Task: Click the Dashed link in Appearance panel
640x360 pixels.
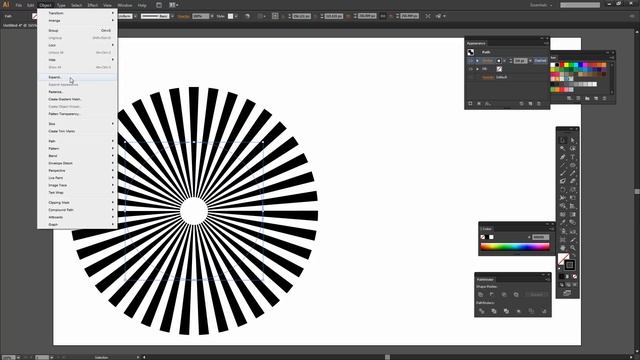Action: [x=540, y=60]
